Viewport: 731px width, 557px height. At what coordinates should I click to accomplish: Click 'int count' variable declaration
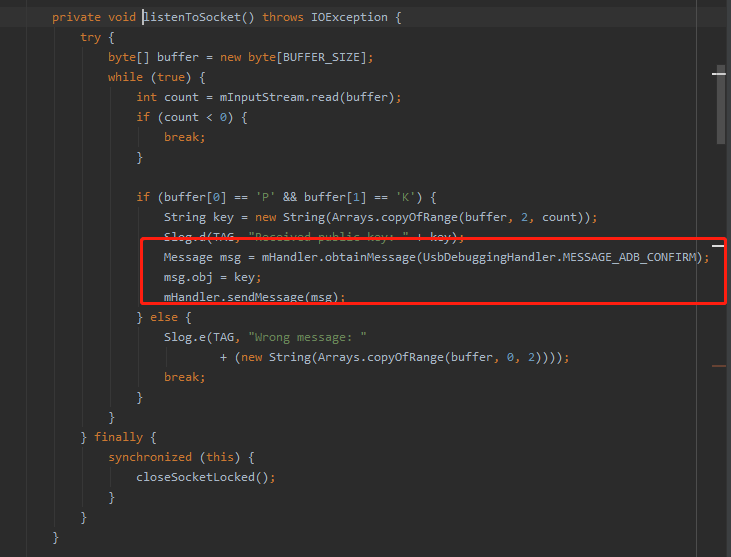[x=167, y=97]
